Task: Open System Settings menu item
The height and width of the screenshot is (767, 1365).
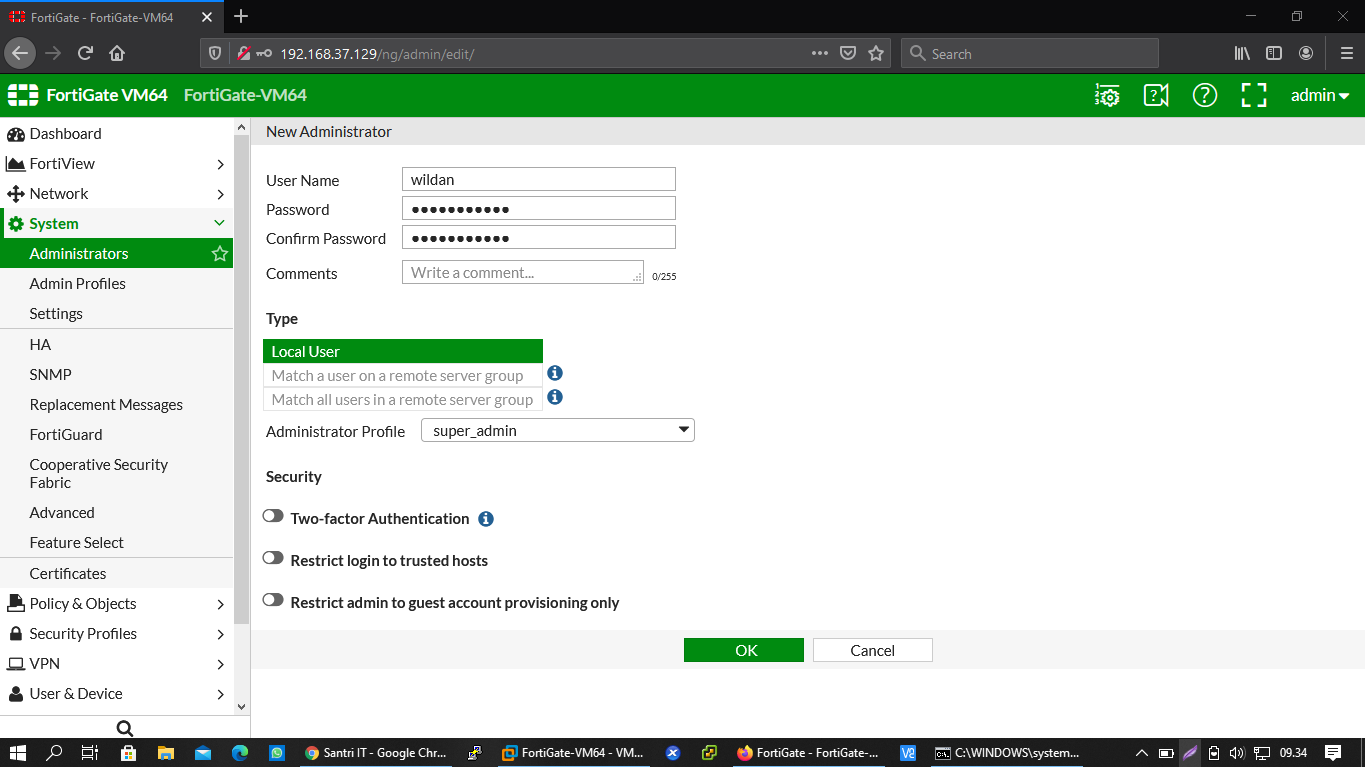Action: pyautogui.click(x=56, y=313)
